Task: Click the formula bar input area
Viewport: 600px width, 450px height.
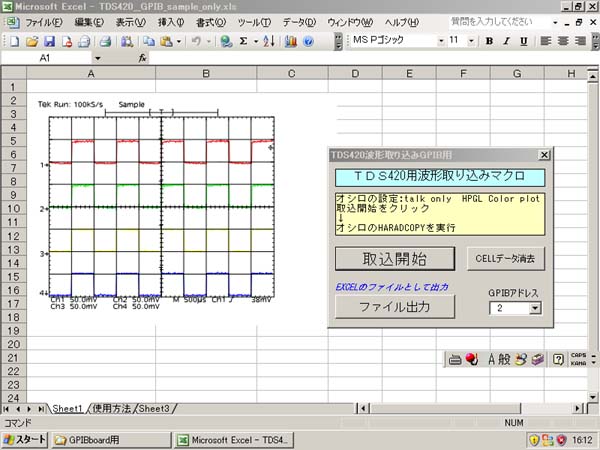Action: click(x=373, y=58)
